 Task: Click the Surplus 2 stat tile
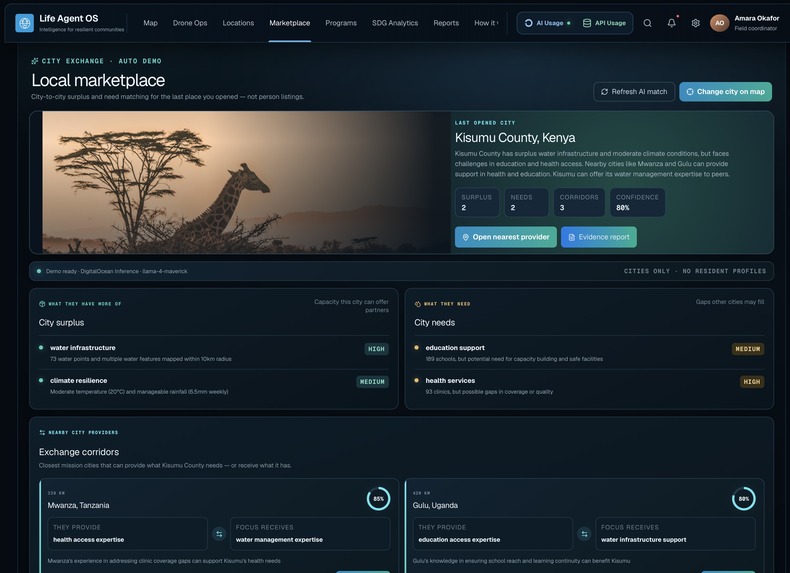pos(477,203)
